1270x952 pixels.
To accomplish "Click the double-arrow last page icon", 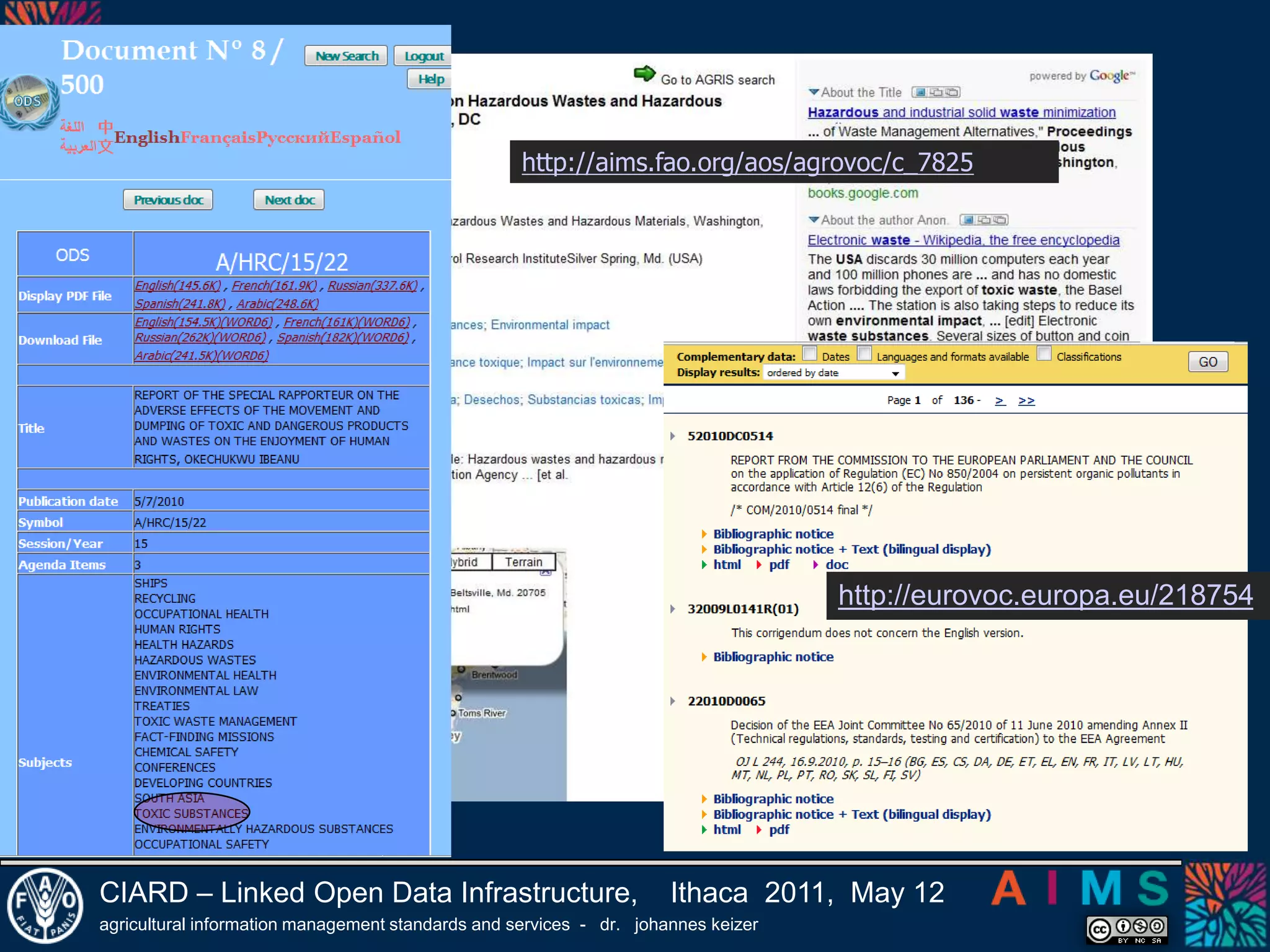I will point(1026,400).
